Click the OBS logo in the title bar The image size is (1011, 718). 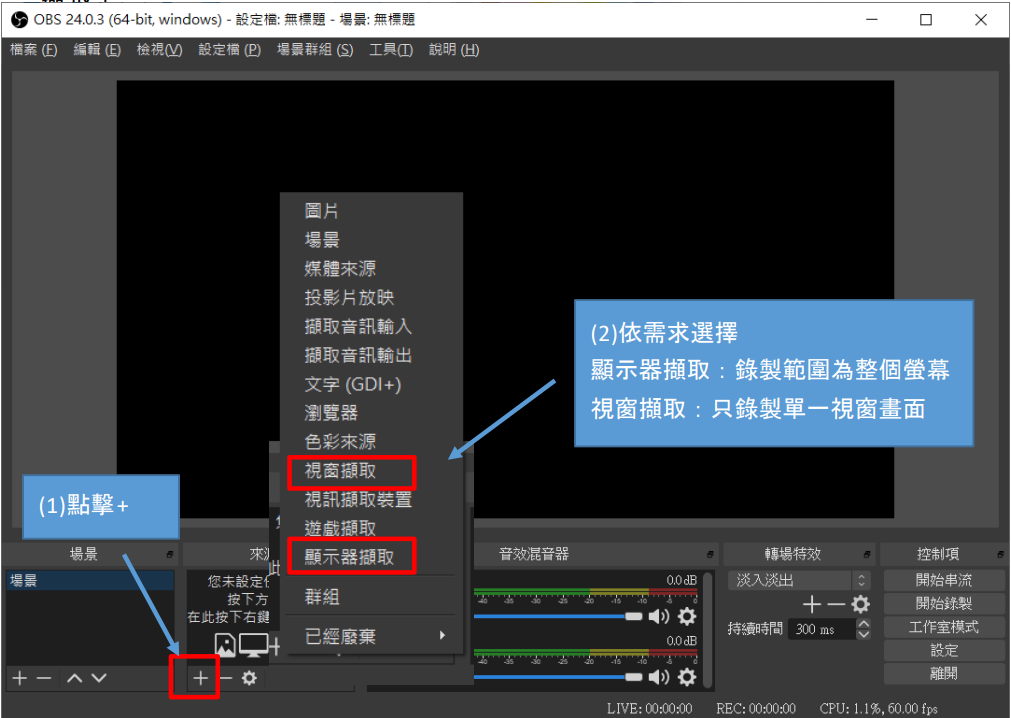point(19,19)
